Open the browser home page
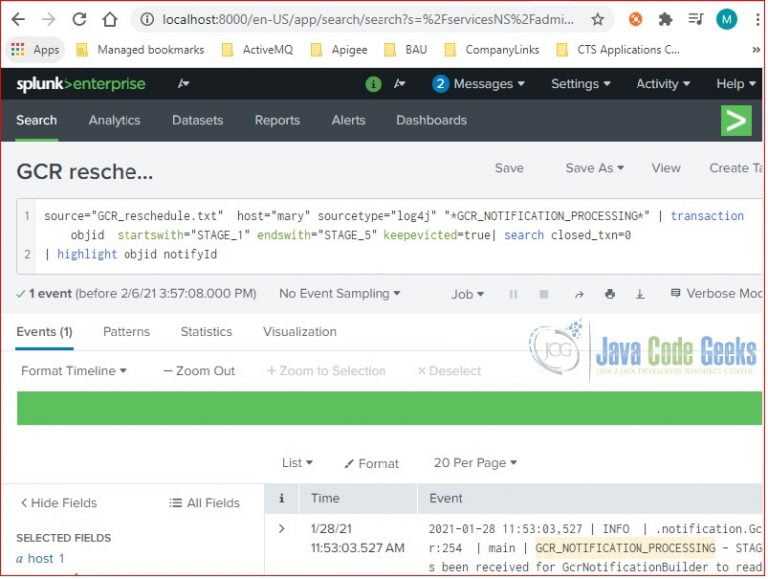 pos(110,19)
